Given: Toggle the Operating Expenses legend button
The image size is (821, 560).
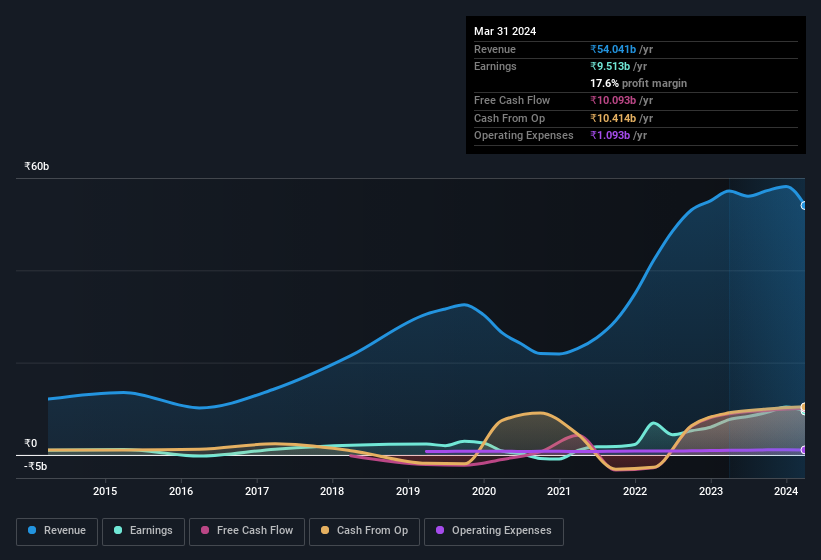Looking at the screenshot, I should point(494,531).
